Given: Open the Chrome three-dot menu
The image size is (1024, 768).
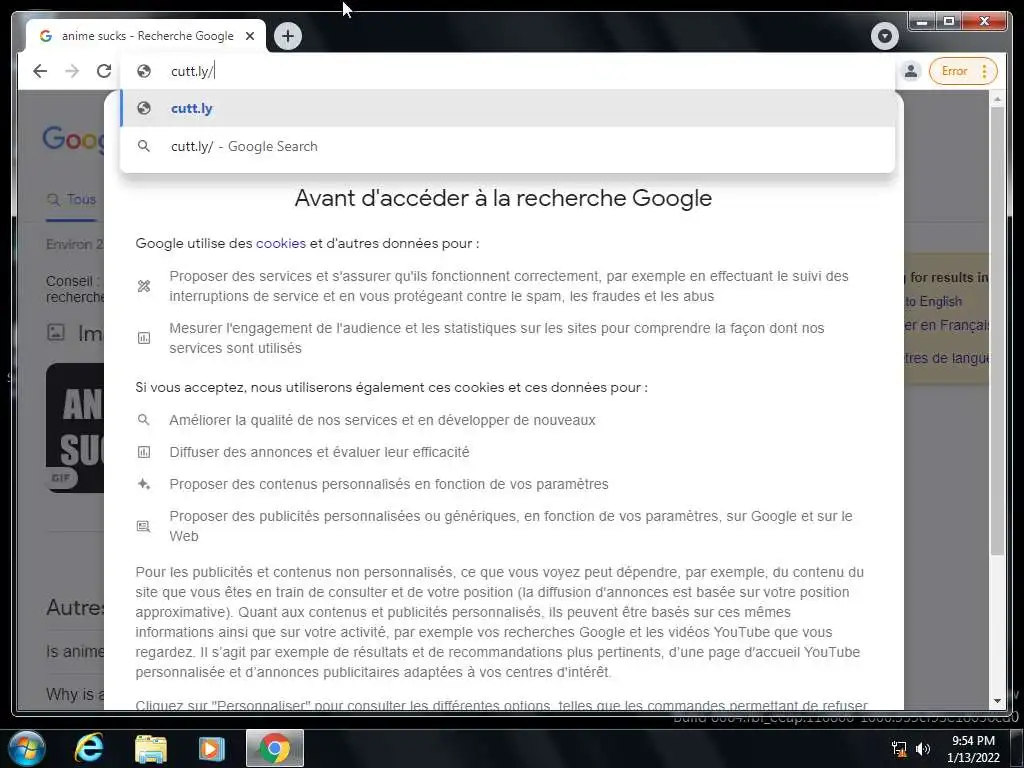Looking at the screenshot, I should click(x=984, y=71).
